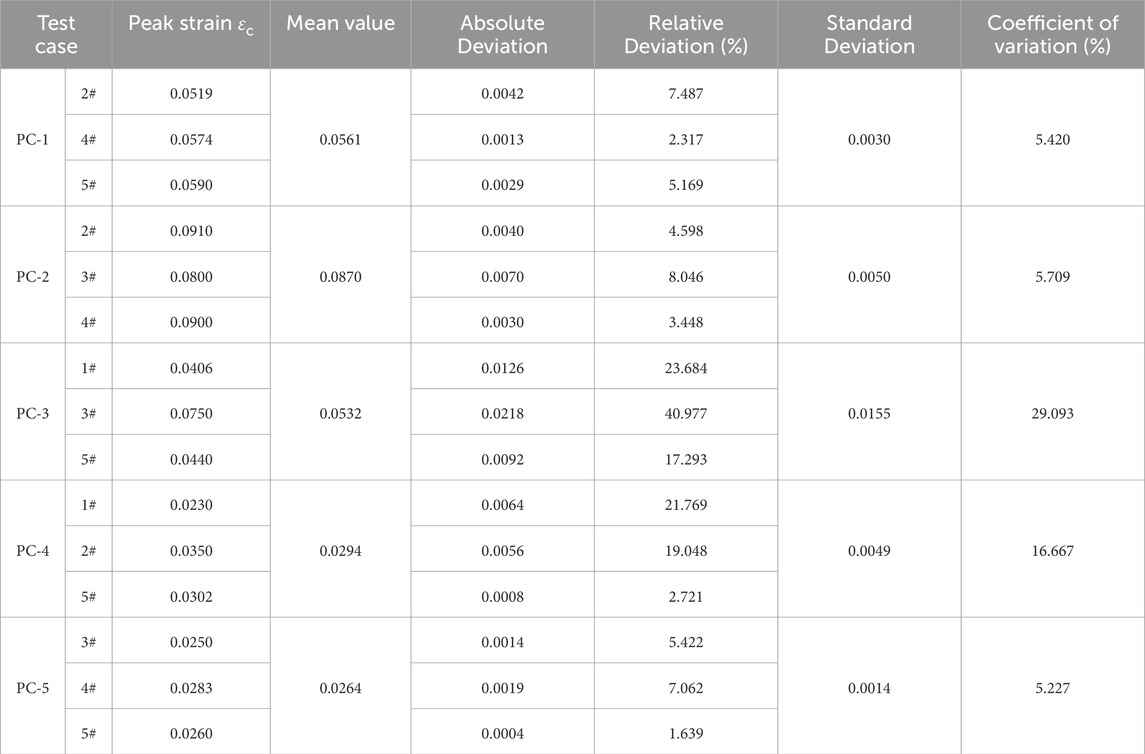This screenshot has height=754, width=1145.
Task: Click peak strain value 0.0302
Action: tap(191, 596)
